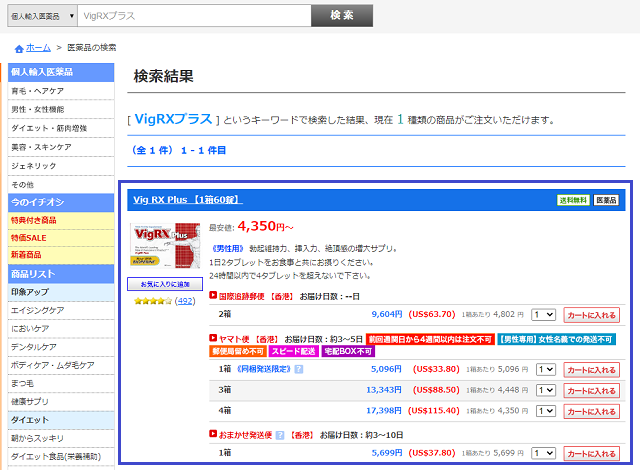Open the 健康サプリ category
640x470 pixels.
click(61, 402)
